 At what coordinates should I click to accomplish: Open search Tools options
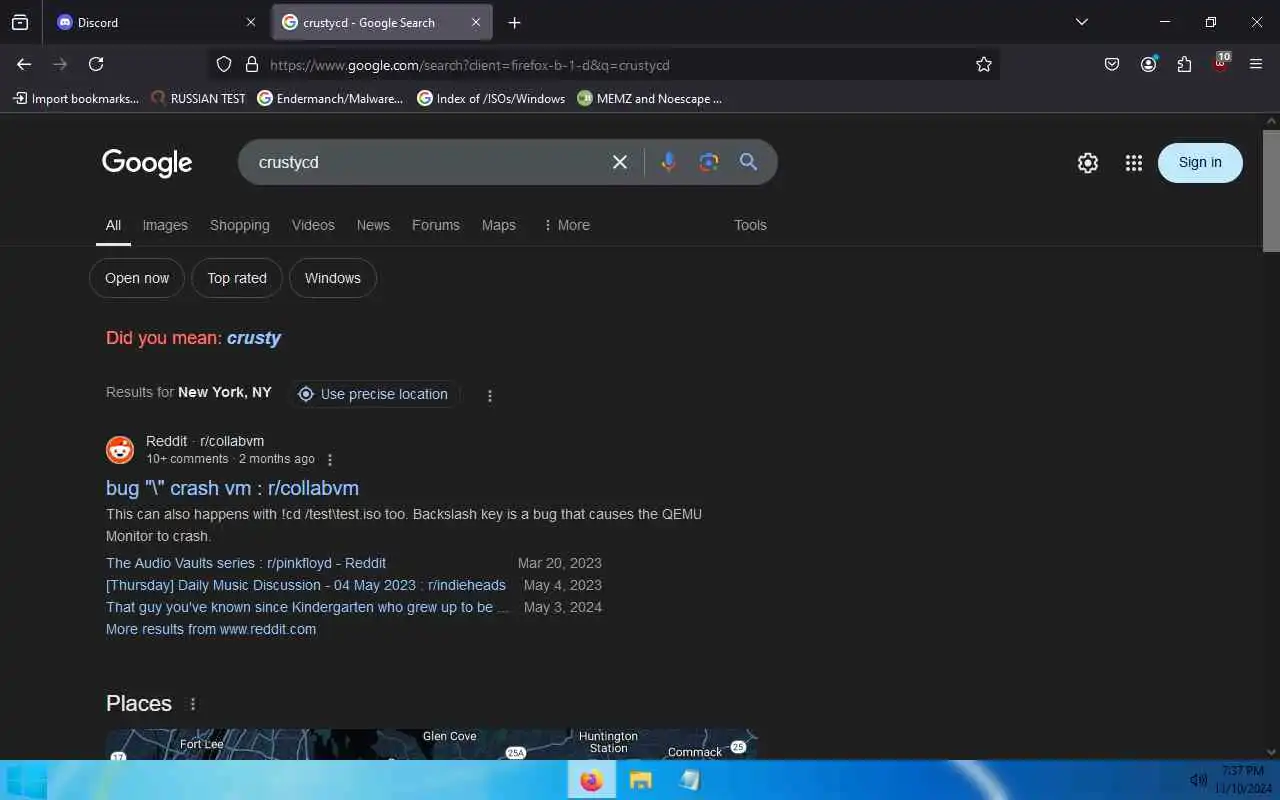point(750,225)
